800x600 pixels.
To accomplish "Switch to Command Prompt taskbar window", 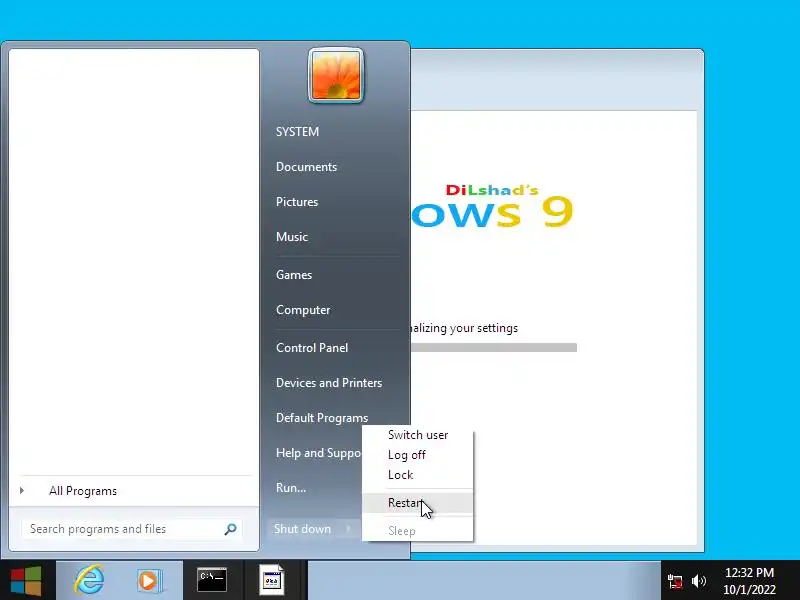I will click(212, 580).
